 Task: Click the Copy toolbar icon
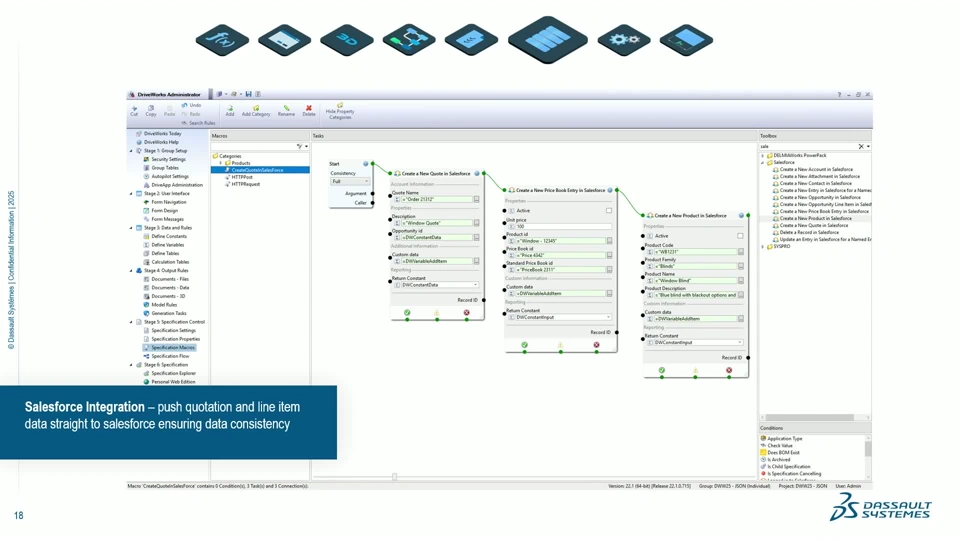[x=151, y=110]
